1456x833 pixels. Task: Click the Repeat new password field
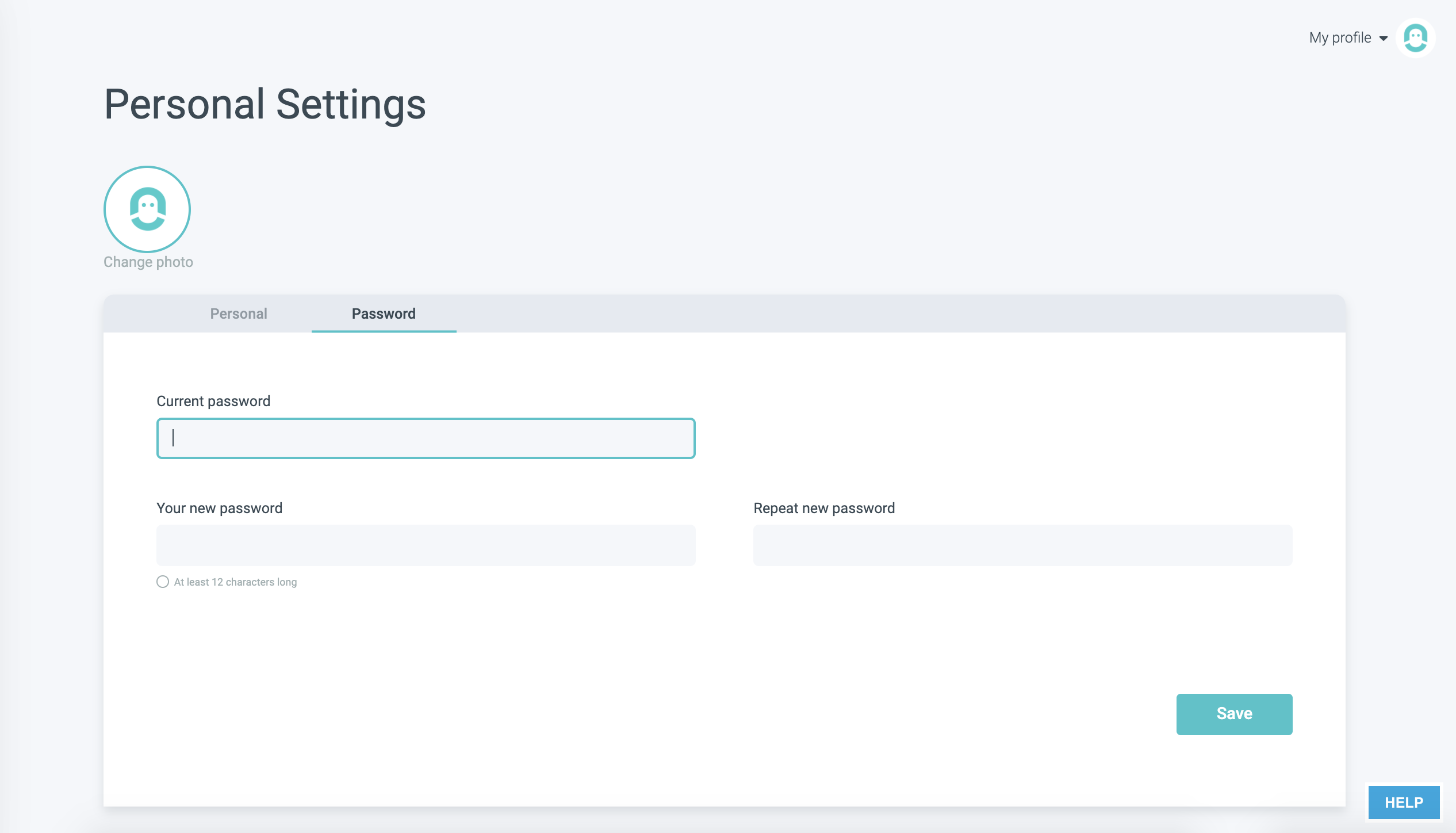pyautogui.click(x=1022, y=545)
